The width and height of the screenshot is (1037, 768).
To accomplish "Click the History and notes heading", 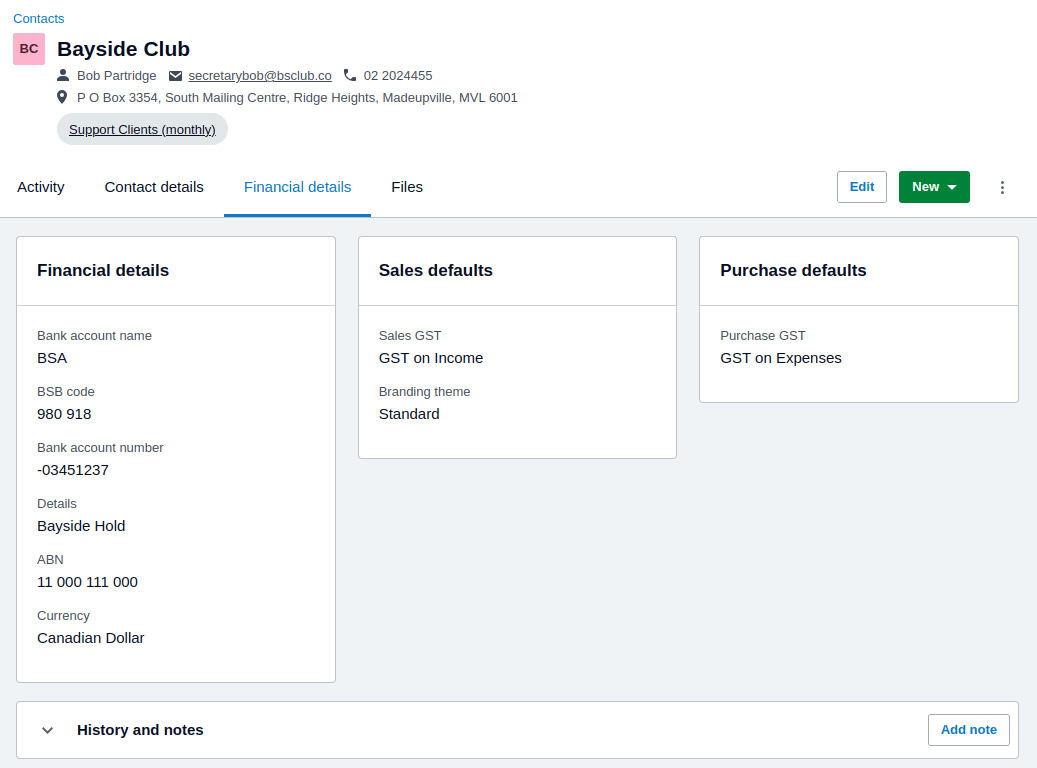I will [x=140, y=730].
